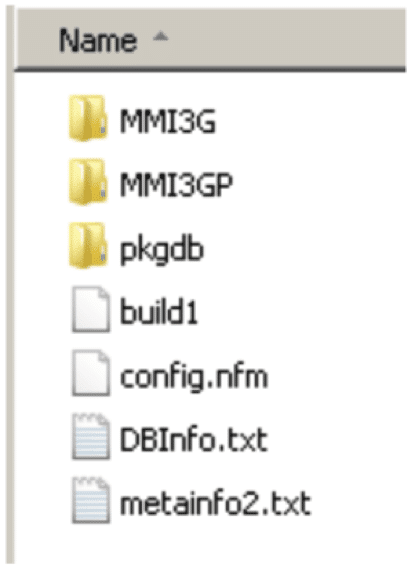Select the pkgdb folder icon

(88, 245)
